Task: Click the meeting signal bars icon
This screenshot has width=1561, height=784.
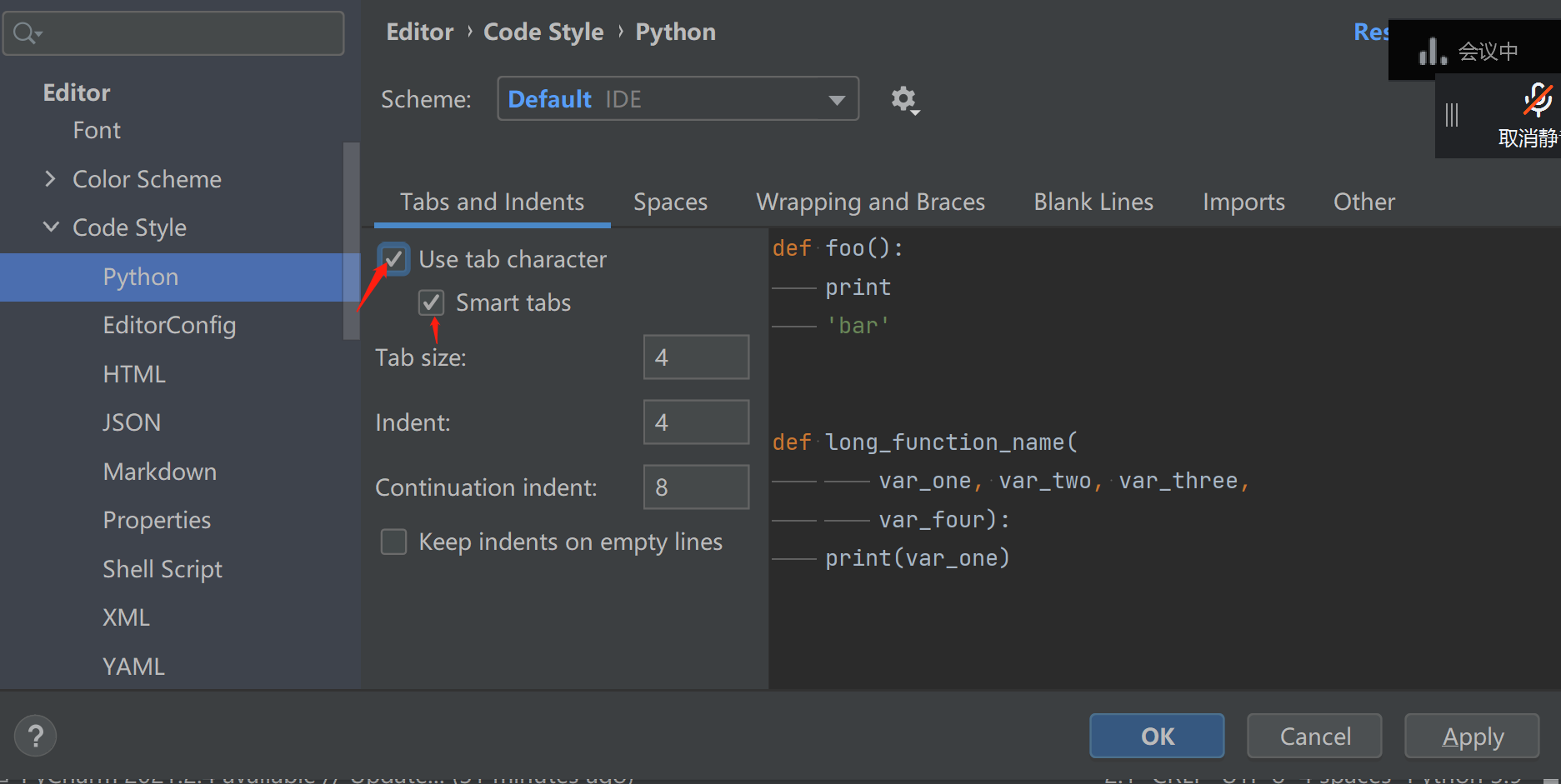Action: [1432, 52]
